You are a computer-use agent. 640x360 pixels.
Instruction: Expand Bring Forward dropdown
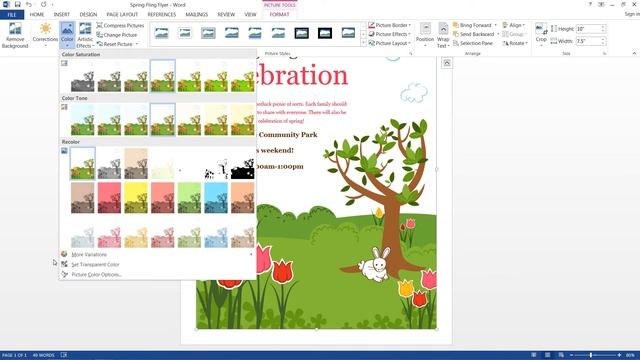496,25
